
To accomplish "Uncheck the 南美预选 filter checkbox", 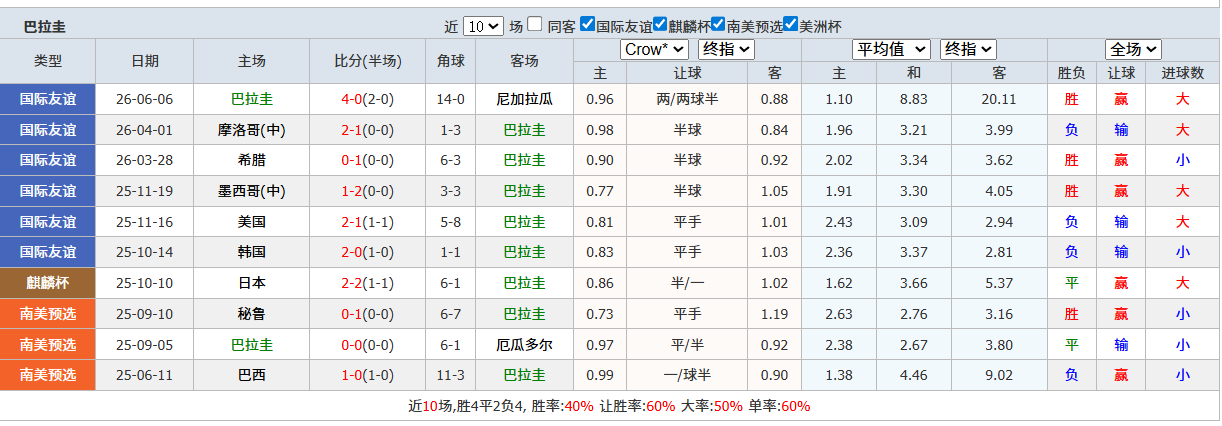I will (x=718, y=24).
